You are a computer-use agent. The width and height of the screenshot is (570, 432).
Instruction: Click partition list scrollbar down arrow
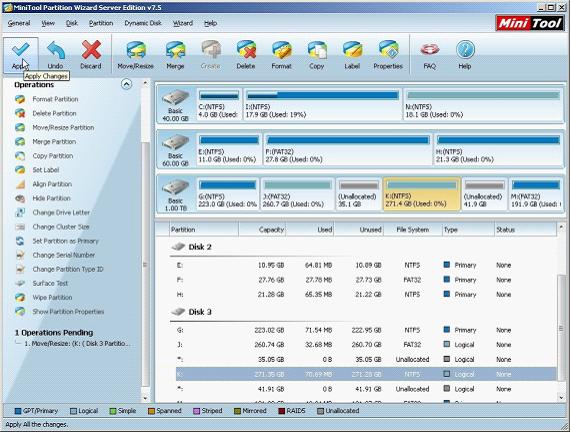(561, 397)
